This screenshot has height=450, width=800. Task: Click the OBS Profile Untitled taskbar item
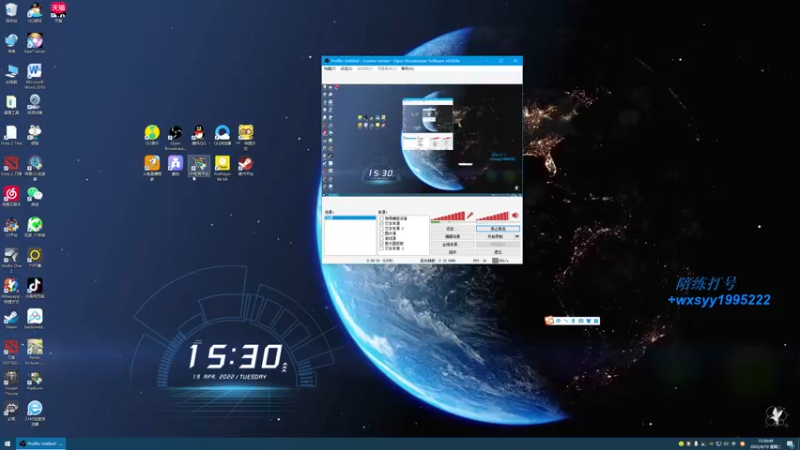click(x=41, y=443)
